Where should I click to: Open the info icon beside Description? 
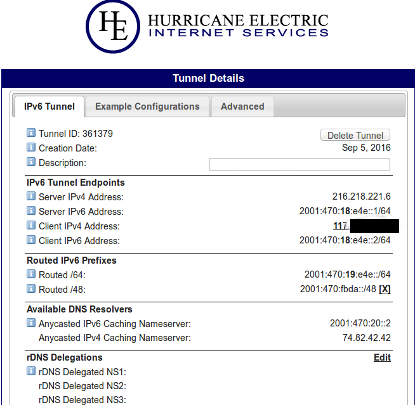tap(31, 162)
